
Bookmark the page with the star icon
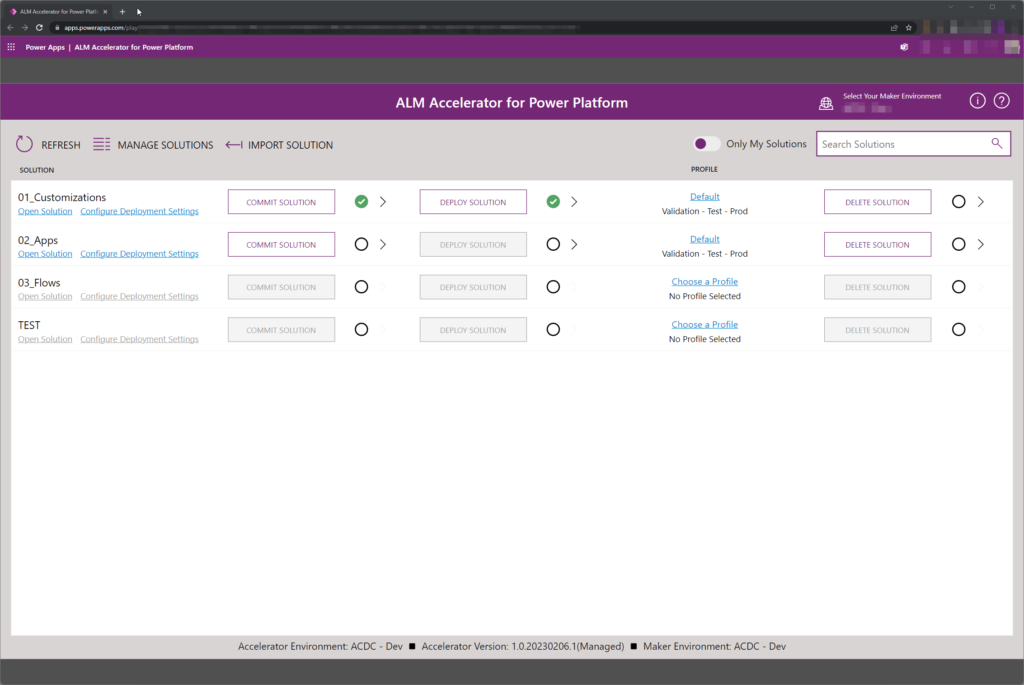908,27
